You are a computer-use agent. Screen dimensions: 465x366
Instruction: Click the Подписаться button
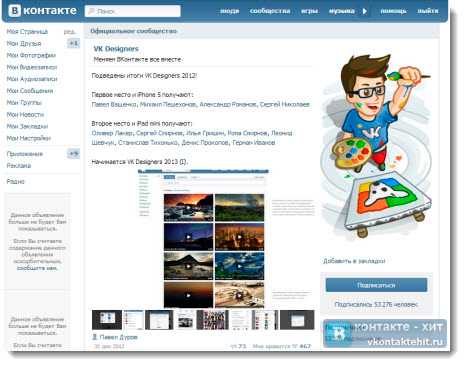tap(376, 285)
